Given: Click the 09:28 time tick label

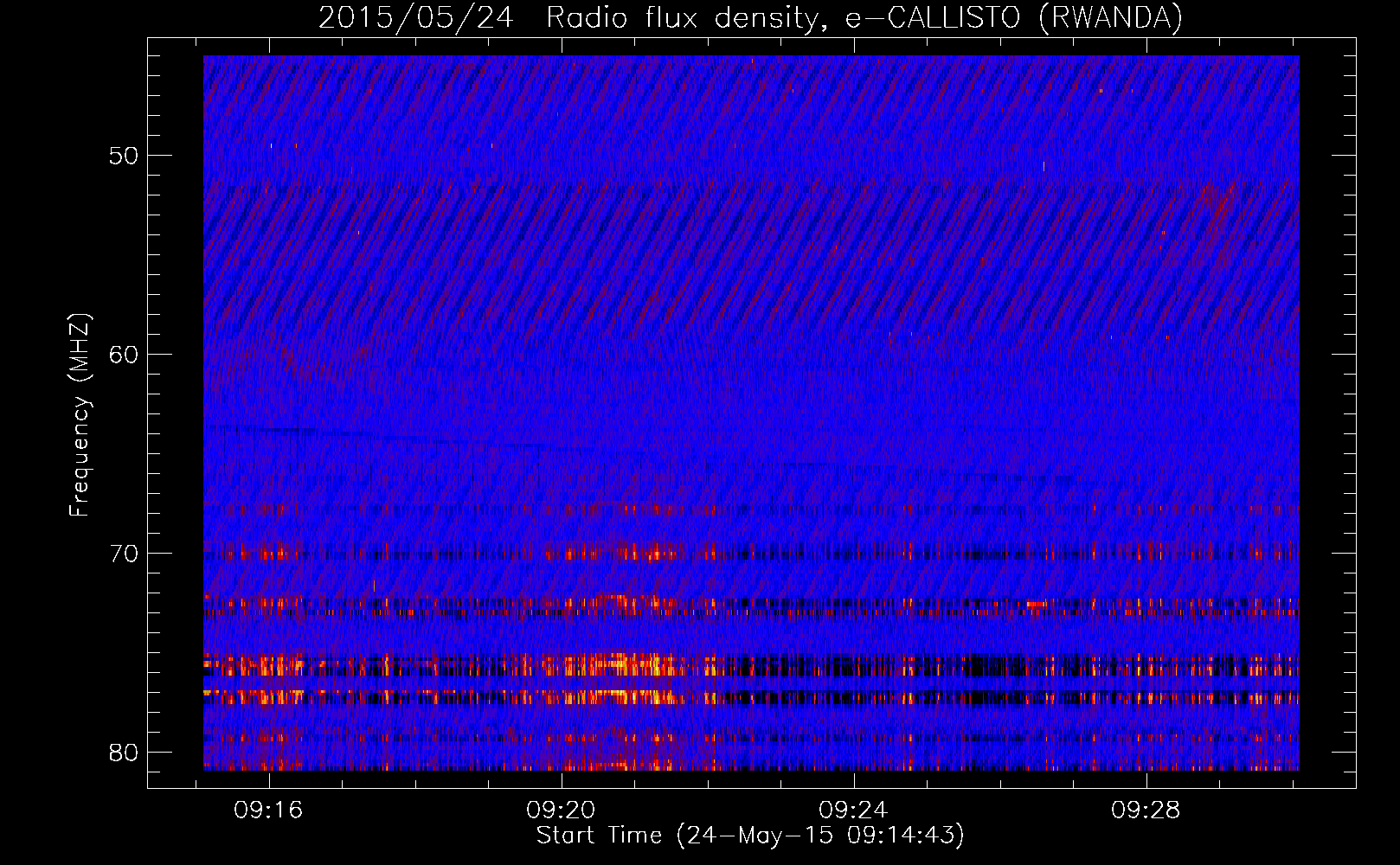Looking at the screenshot, I should pyautogui.click(x=1146, y=811).
